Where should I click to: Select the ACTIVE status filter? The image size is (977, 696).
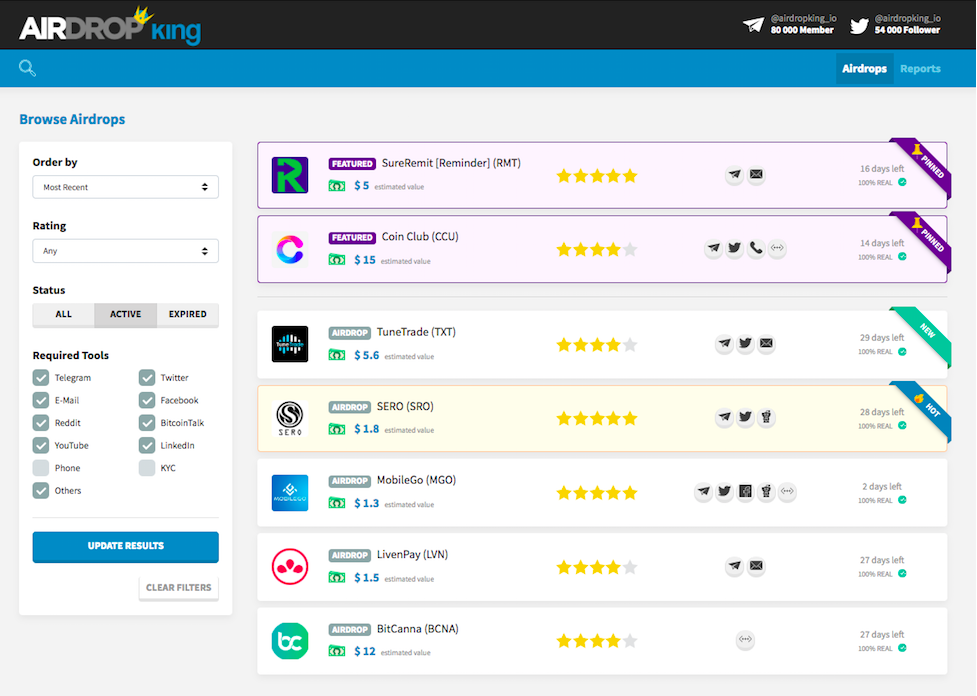[x=125, y=314]
